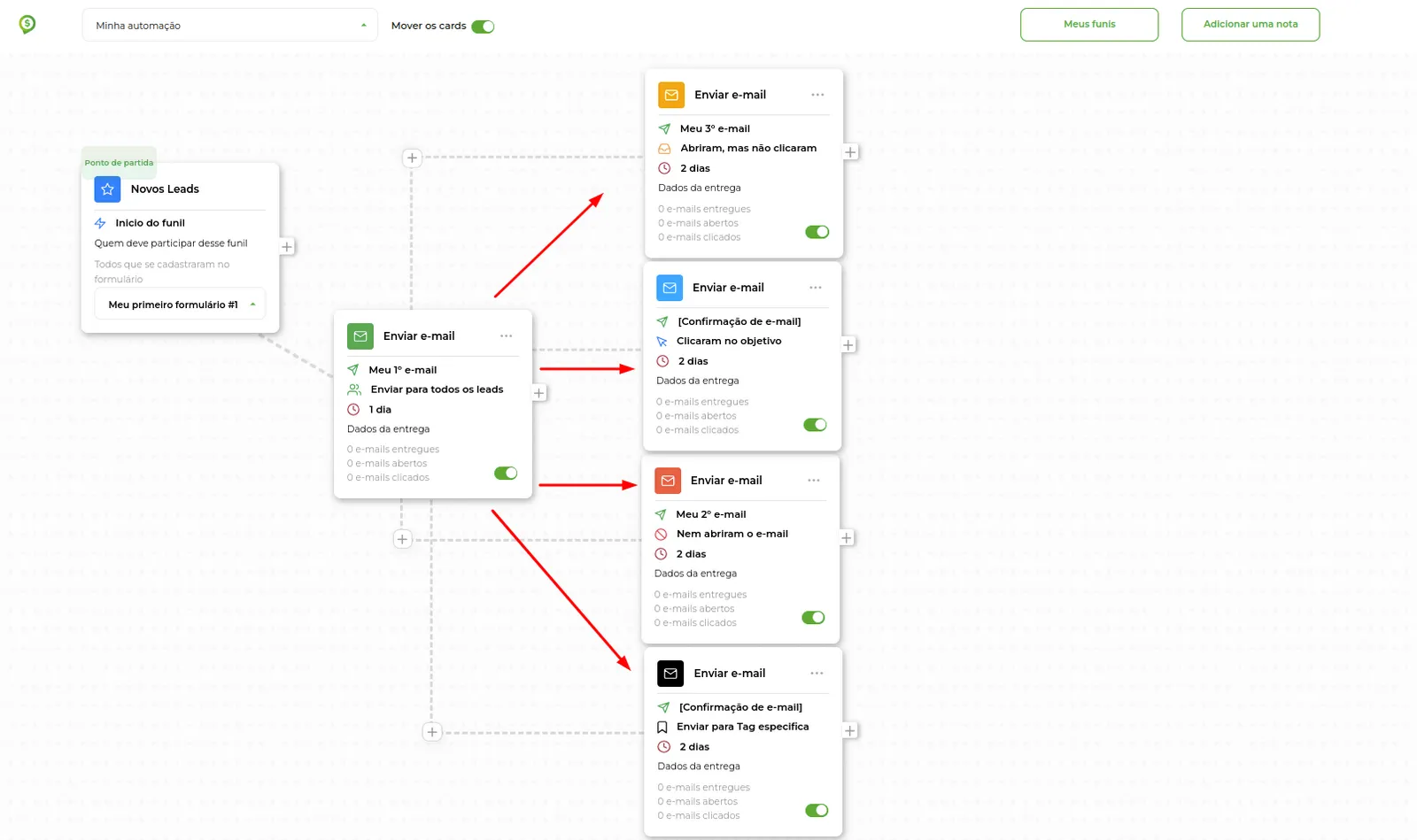The width and height of the screenshot is (1417, 840).
Task: Select the Novos Leads card title
Action: pyautogui.click(x=165, y=189)
